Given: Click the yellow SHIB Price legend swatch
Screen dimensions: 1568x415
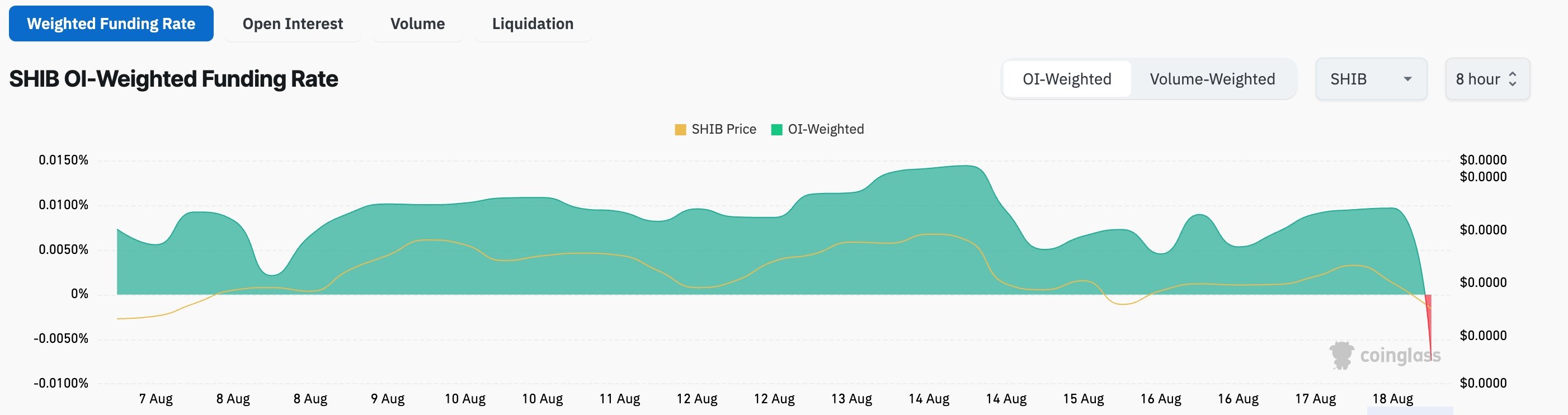Looking at the screenshot, I should (680, 129).
